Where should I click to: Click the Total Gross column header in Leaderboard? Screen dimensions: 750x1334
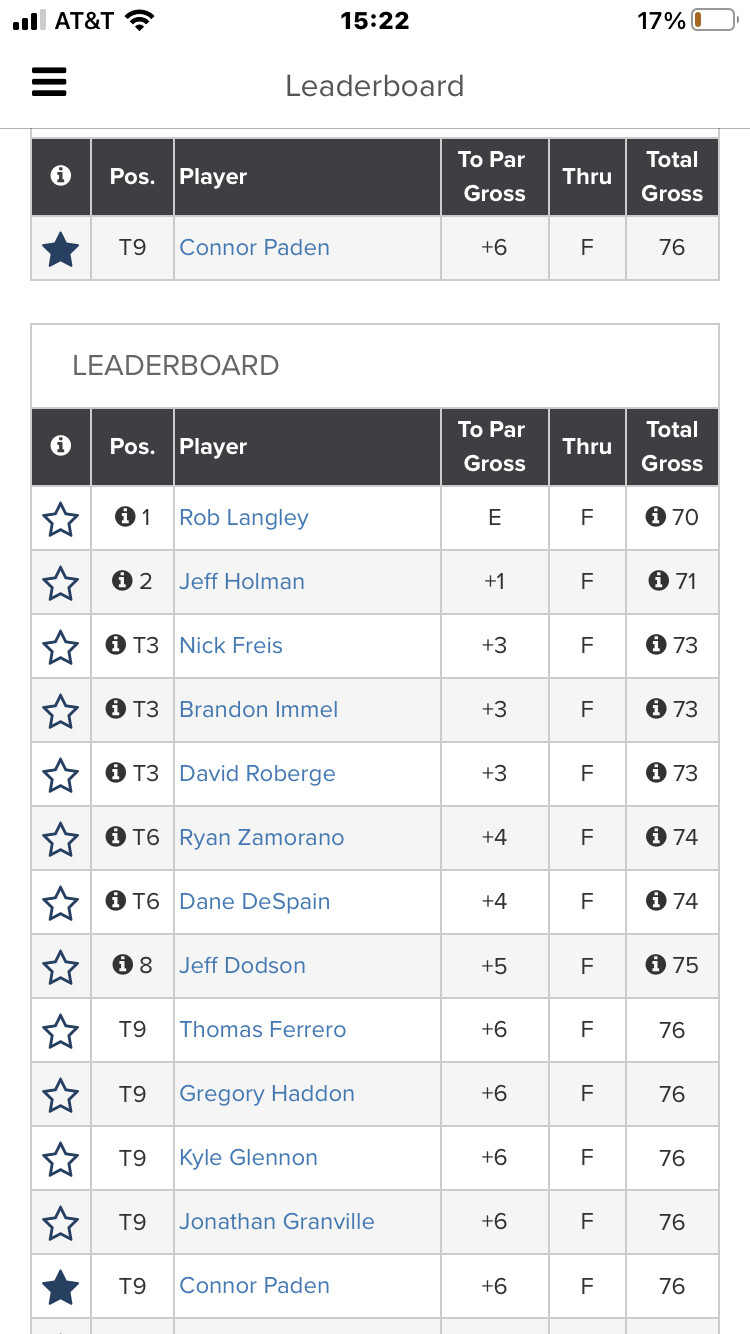(672, 446)
